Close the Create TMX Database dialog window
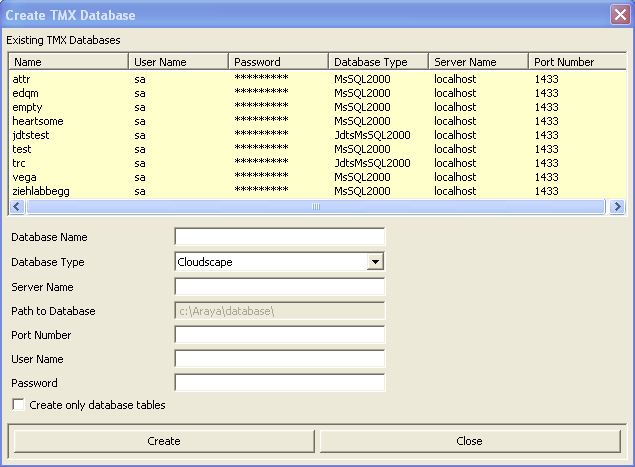This screenshot has height=467, width=635. 619,15
